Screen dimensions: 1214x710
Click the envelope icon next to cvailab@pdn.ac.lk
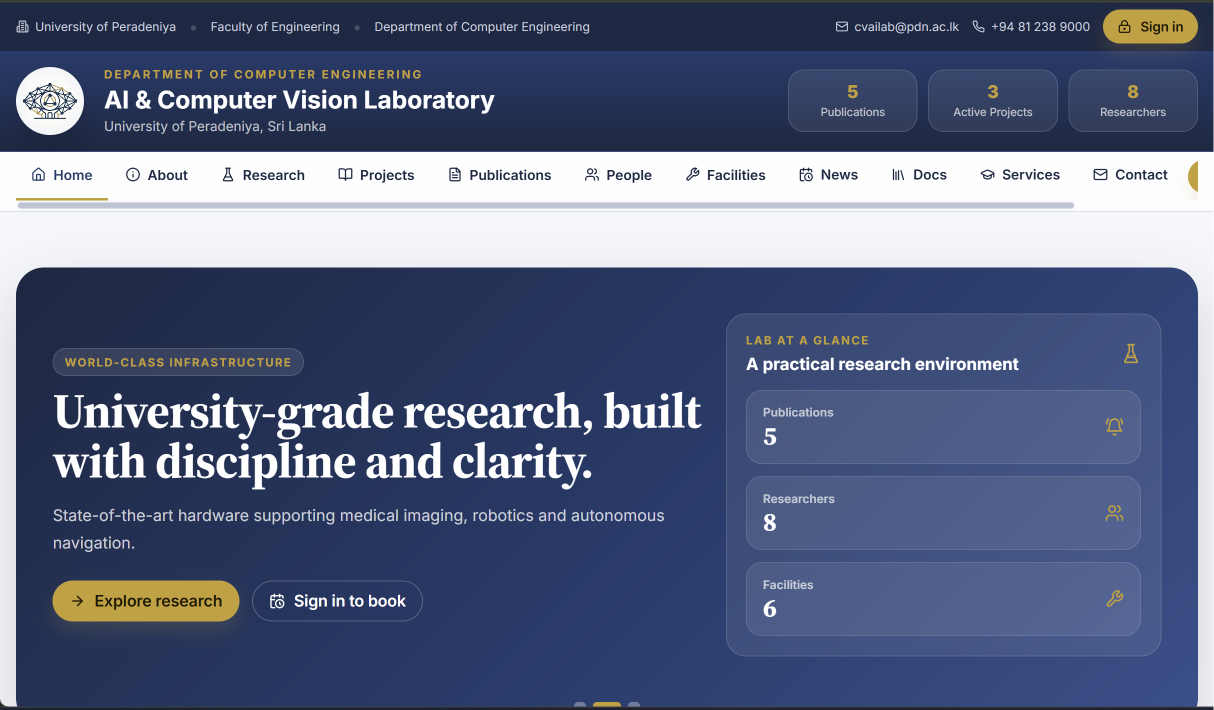tap(842, 27)
